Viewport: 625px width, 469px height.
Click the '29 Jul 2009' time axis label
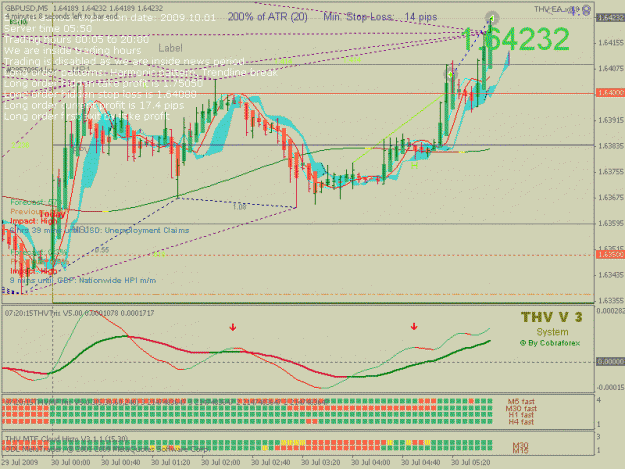click(20, 463)
